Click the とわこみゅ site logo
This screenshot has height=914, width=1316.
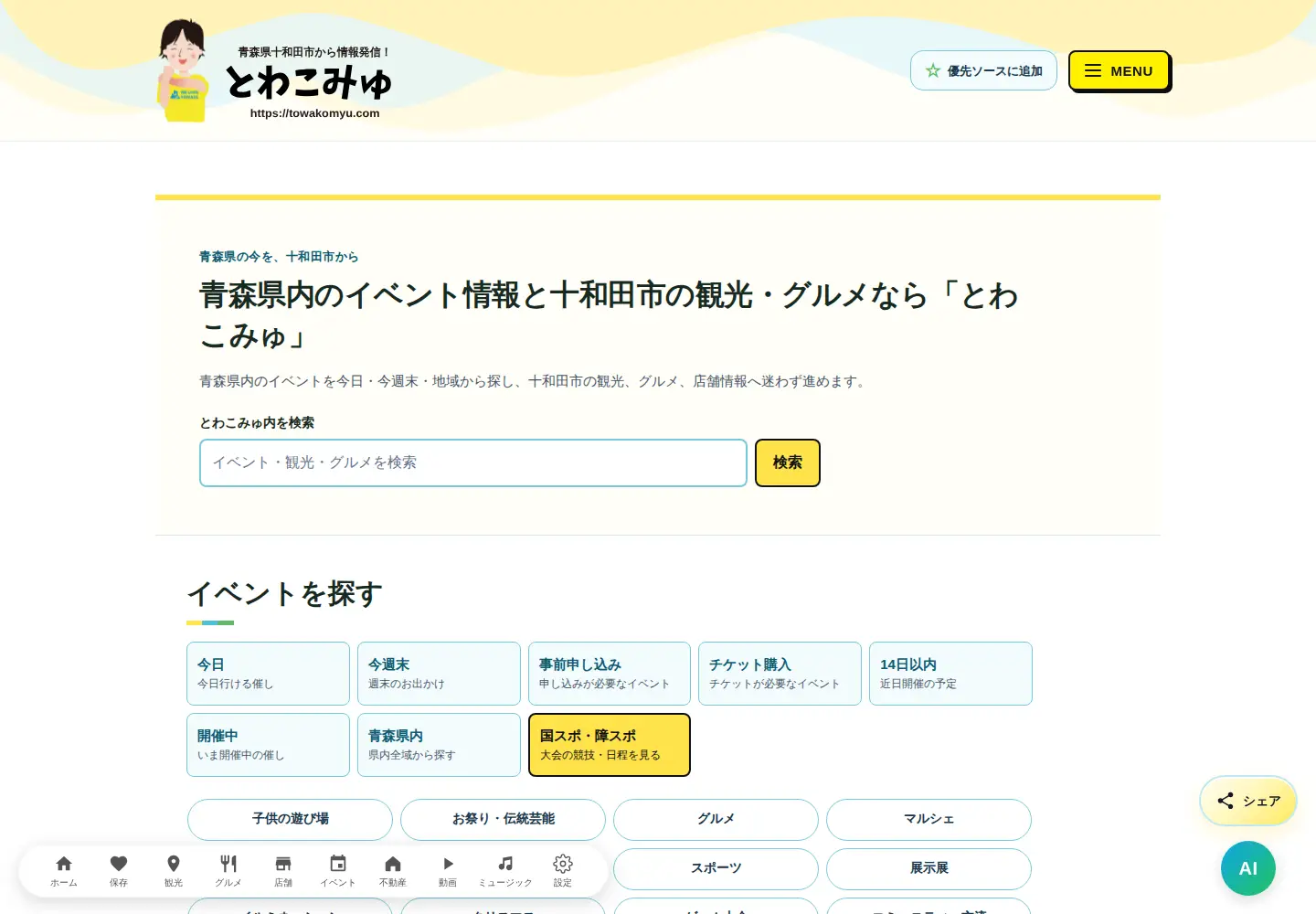point(309,81)
